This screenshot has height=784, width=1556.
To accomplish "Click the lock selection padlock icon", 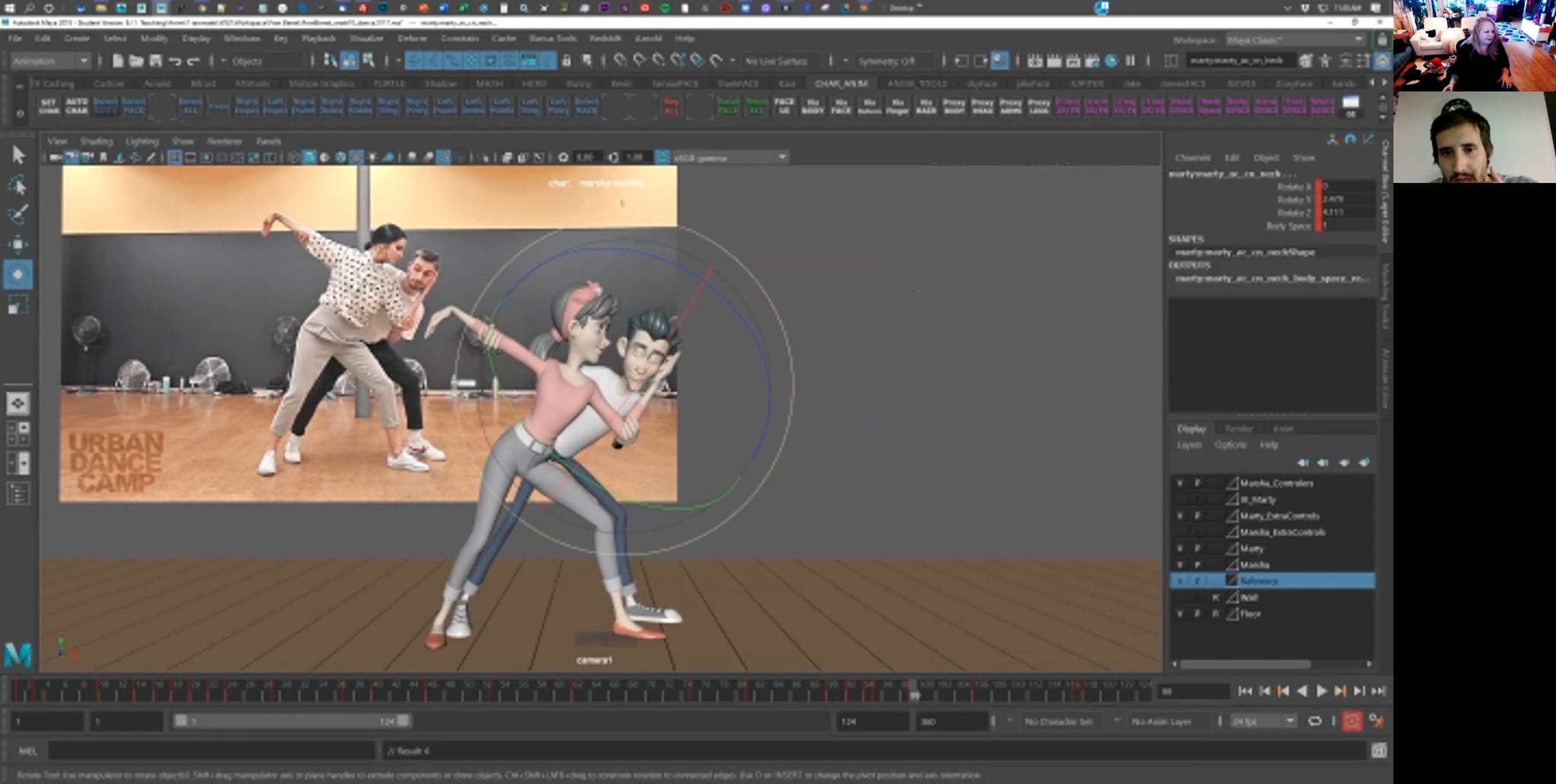I will [567, 61].
